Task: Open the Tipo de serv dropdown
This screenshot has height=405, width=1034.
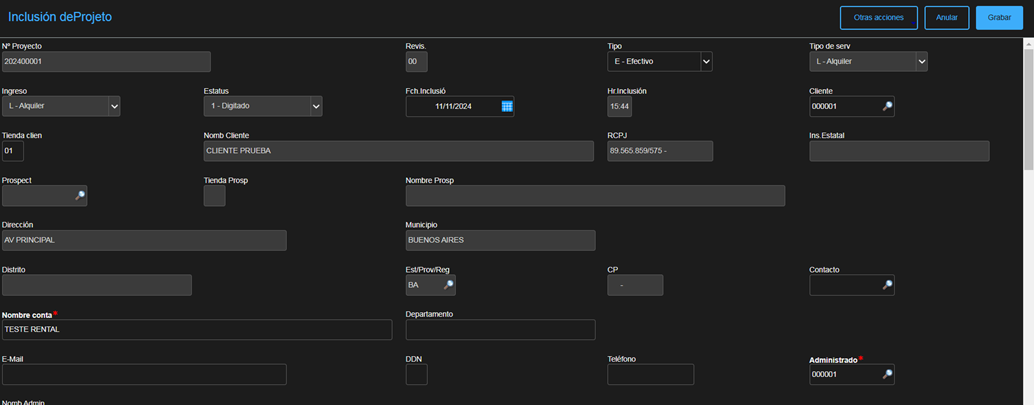Action: [921, 62]
